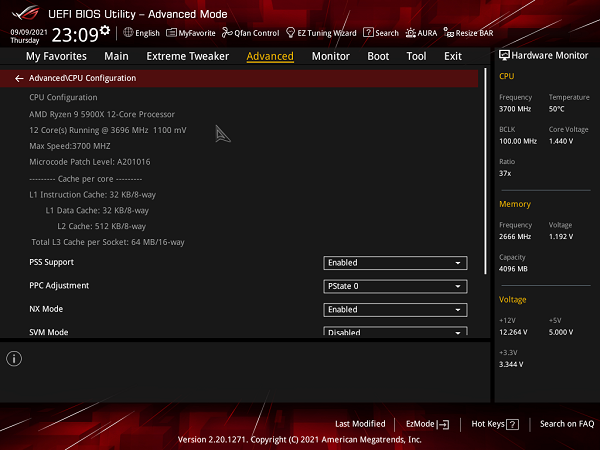
Task: Click the settings list vertical scrollbar
Action: pos(486,171)
